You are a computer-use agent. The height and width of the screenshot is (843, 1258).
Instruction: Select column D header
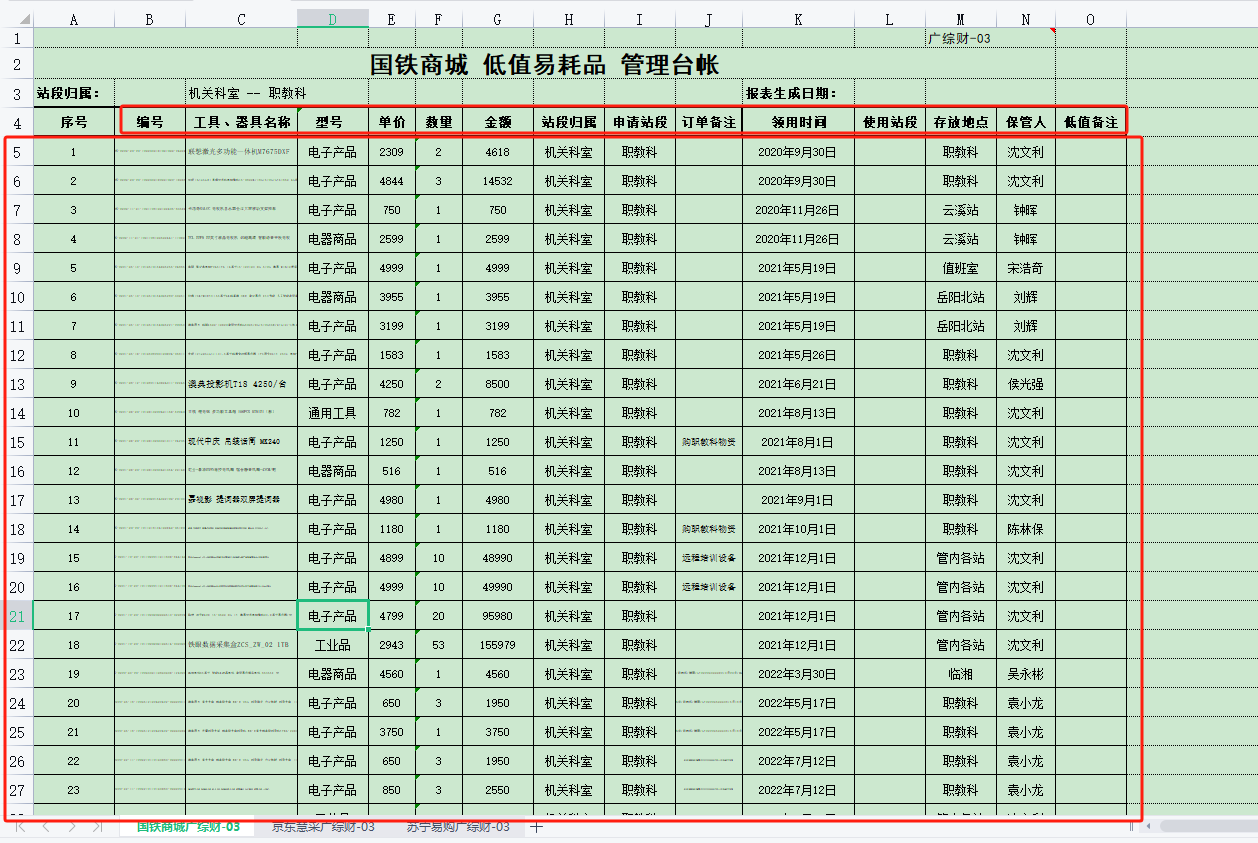[x=333, y=19]
